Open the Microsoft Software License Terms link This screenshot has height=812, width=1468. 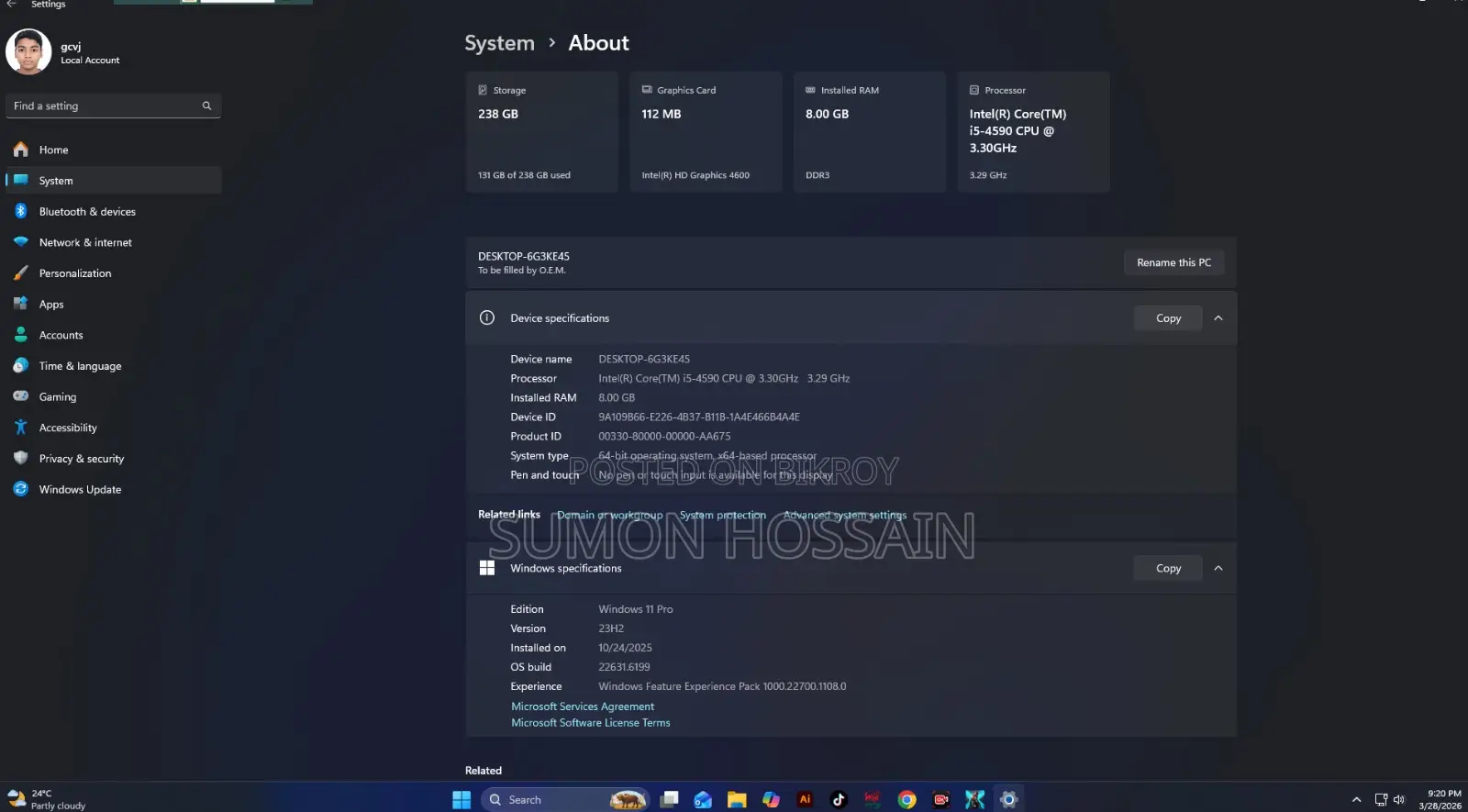590,723
